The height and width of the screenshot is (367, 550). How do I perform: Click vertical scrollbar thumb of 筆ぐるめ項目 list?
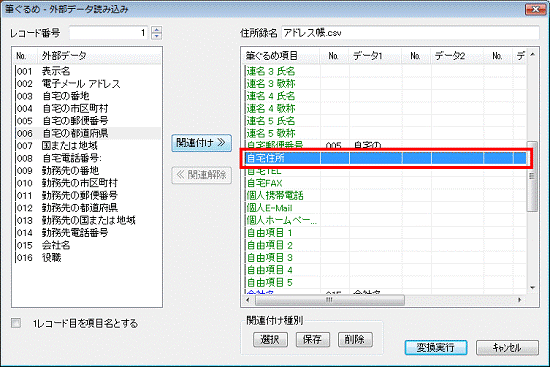[532, 176]
